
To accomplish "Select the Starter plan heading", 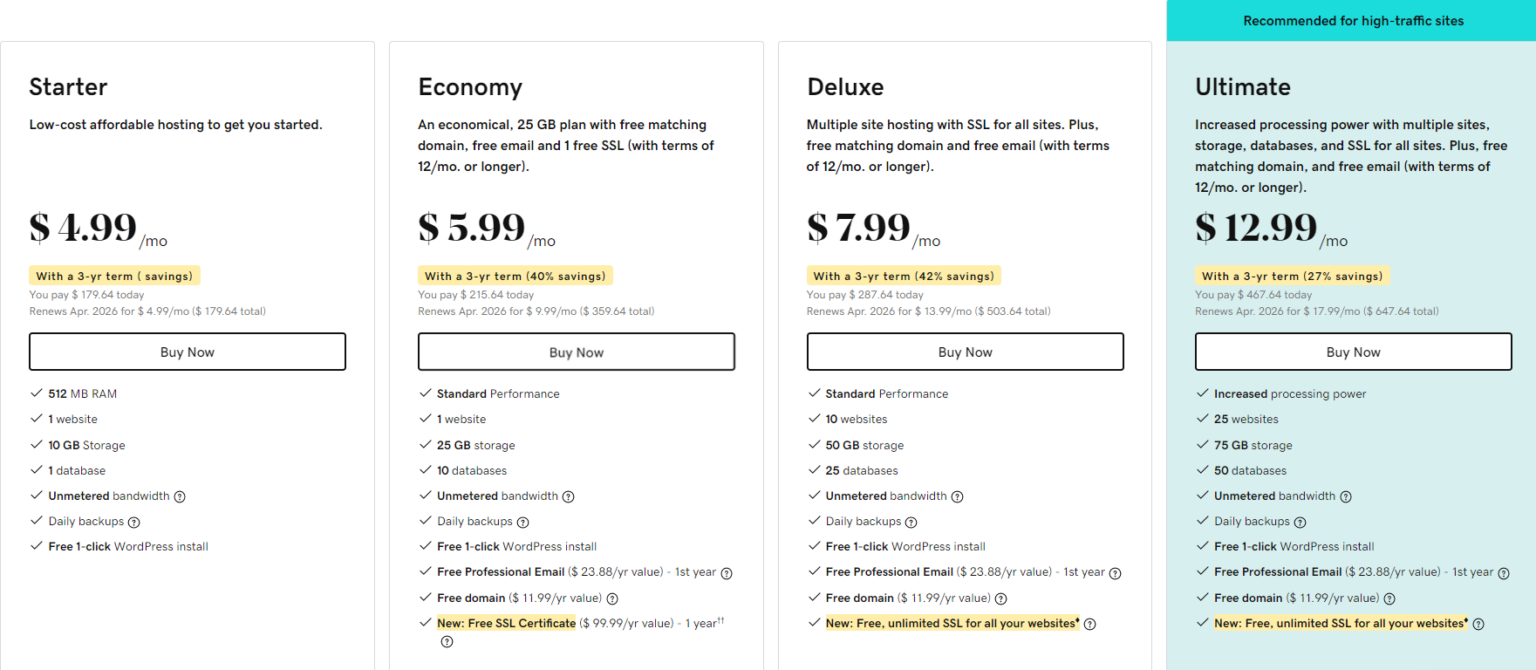I will 68,87.
